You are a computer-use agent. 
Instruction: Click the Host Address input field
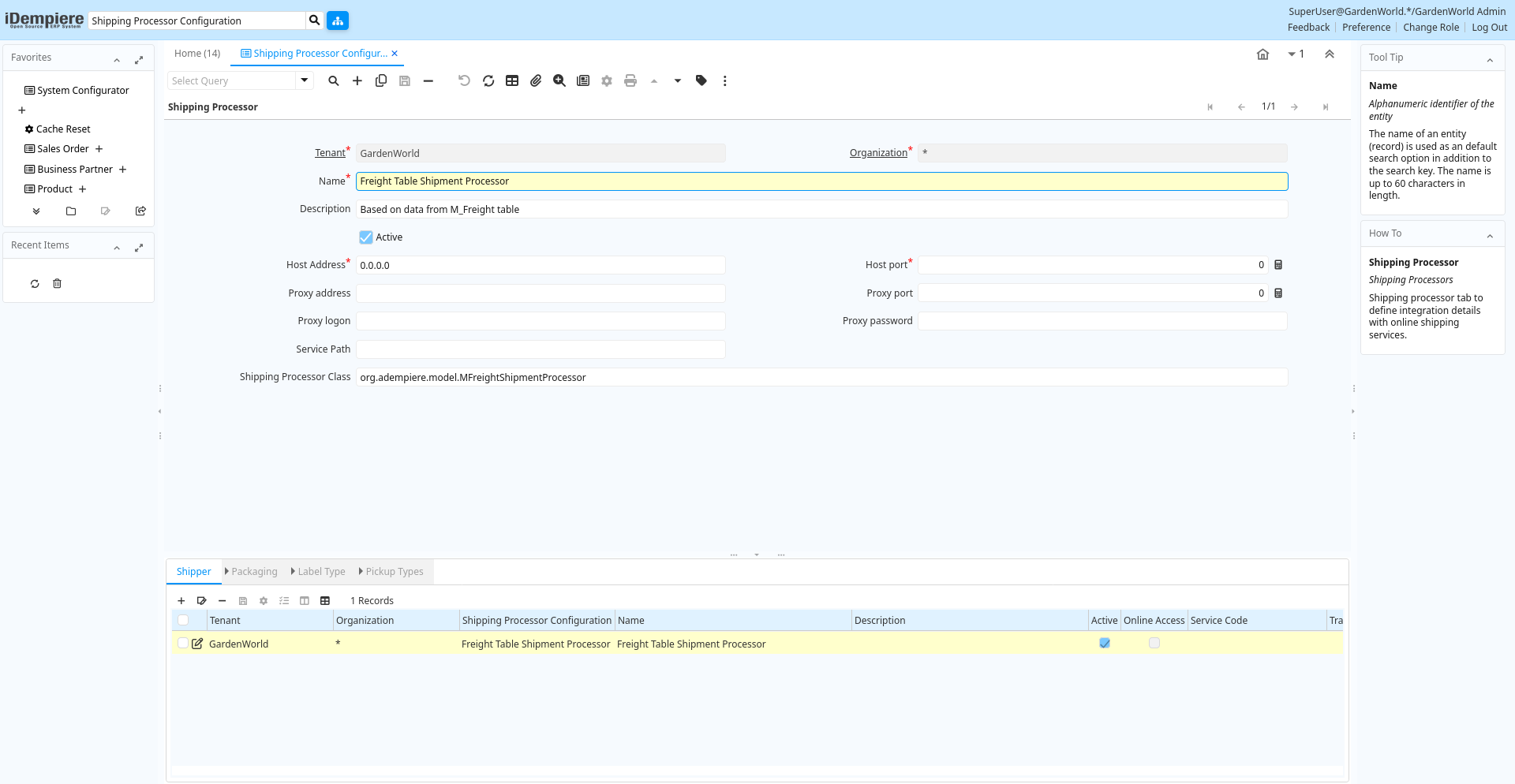click(x=541, y=266)
